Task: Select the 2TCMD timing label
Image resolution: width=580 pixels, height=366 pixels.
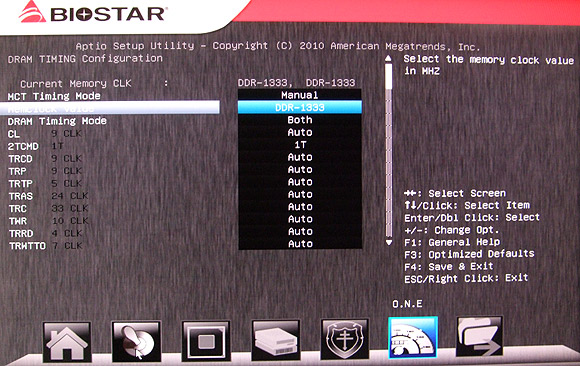Action: pos(23,147)
